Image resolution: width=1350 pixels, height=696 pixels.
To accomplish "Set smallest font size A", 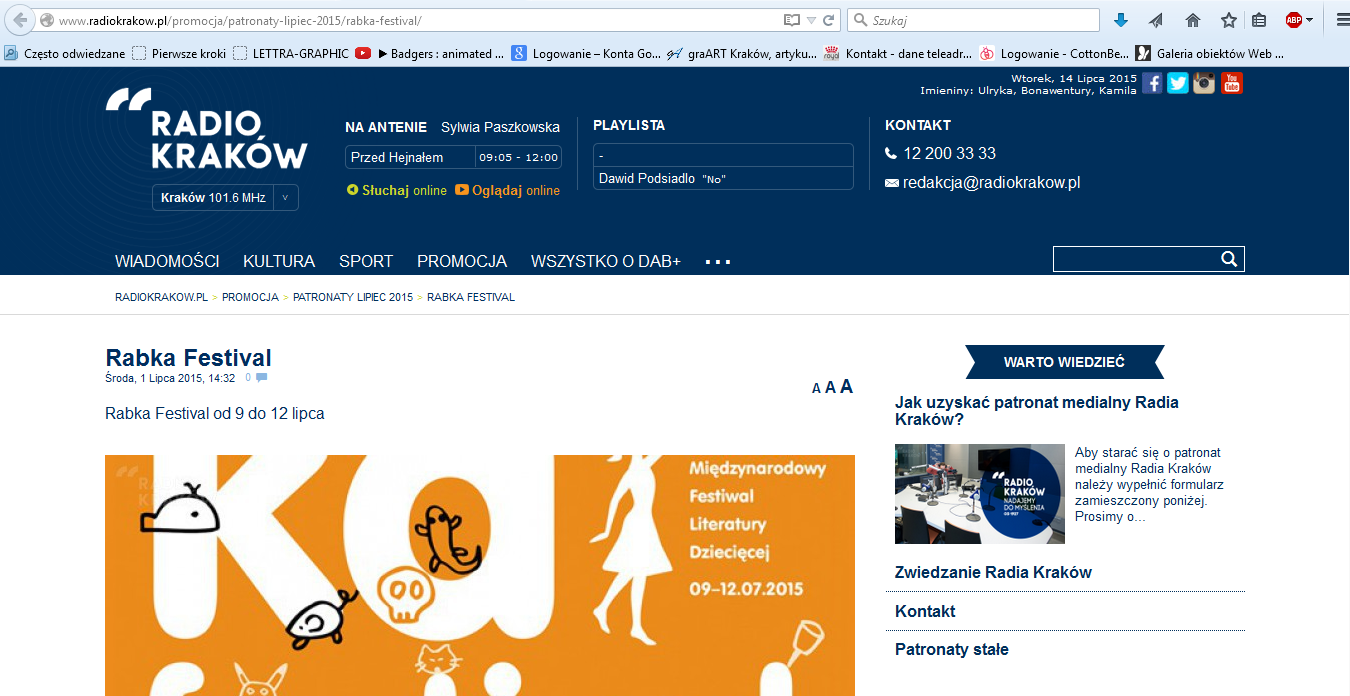I will pyautogui.click(x=816, y=389).
